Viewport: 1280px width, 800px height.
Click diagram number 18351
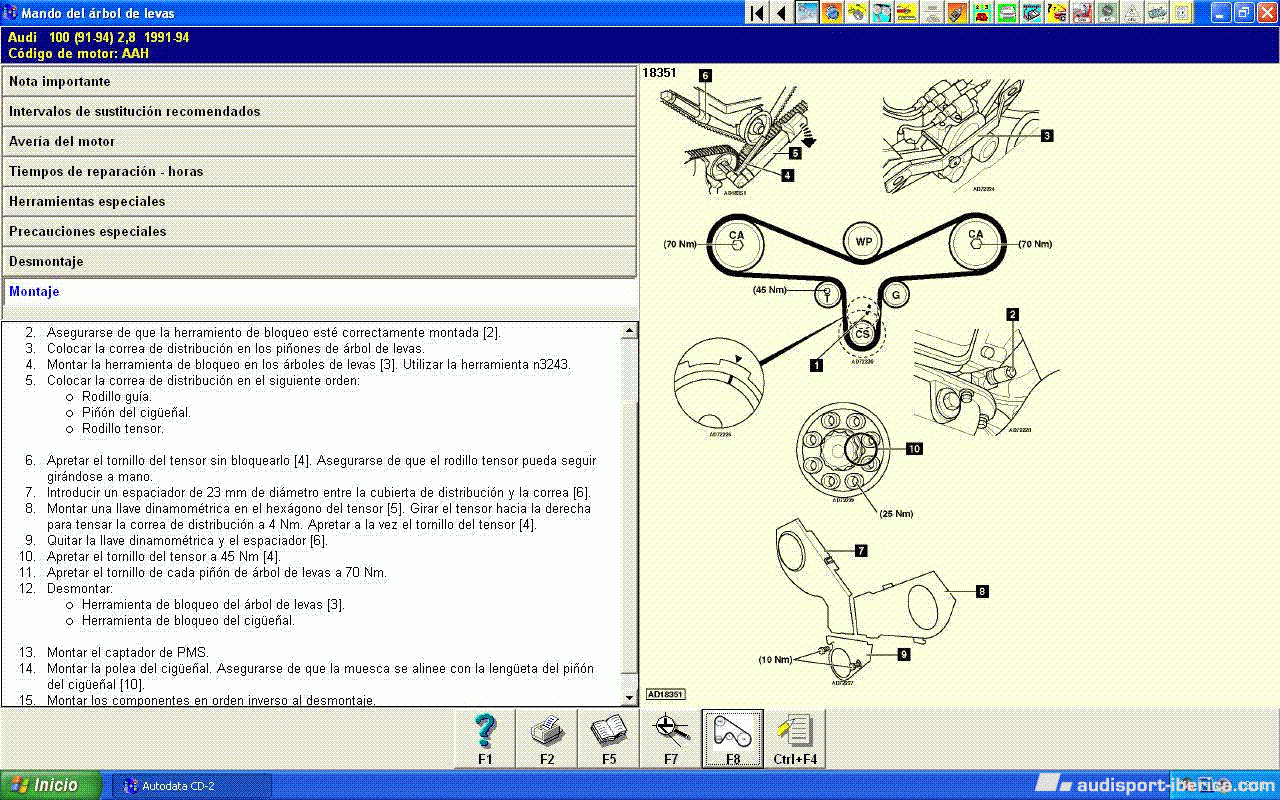(659, 73)
